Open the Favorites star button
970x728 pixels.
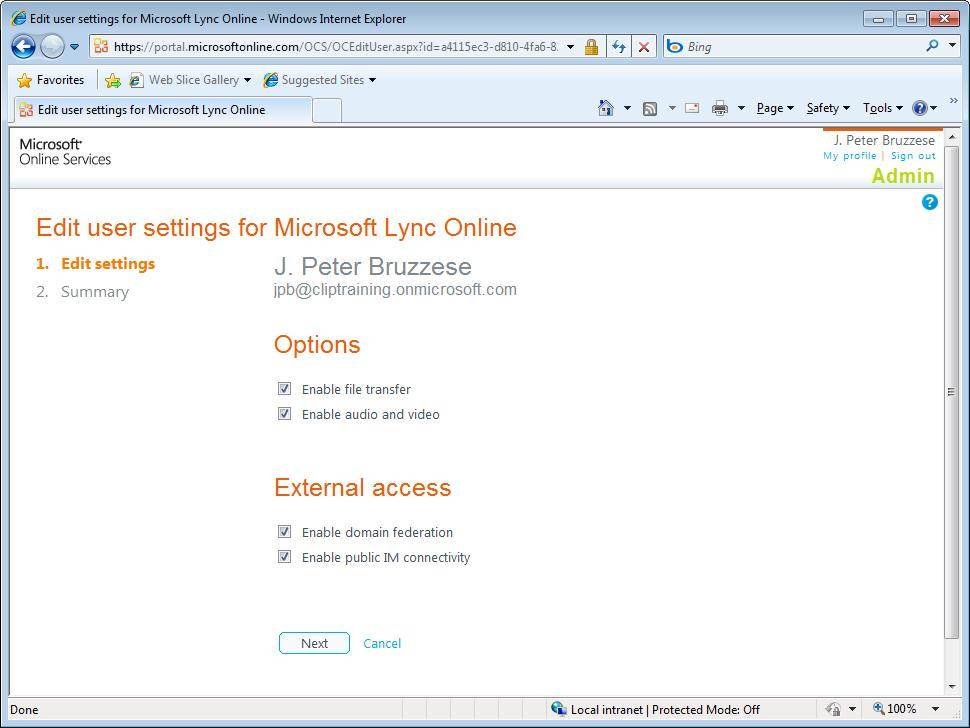click(x=51, y=80)
